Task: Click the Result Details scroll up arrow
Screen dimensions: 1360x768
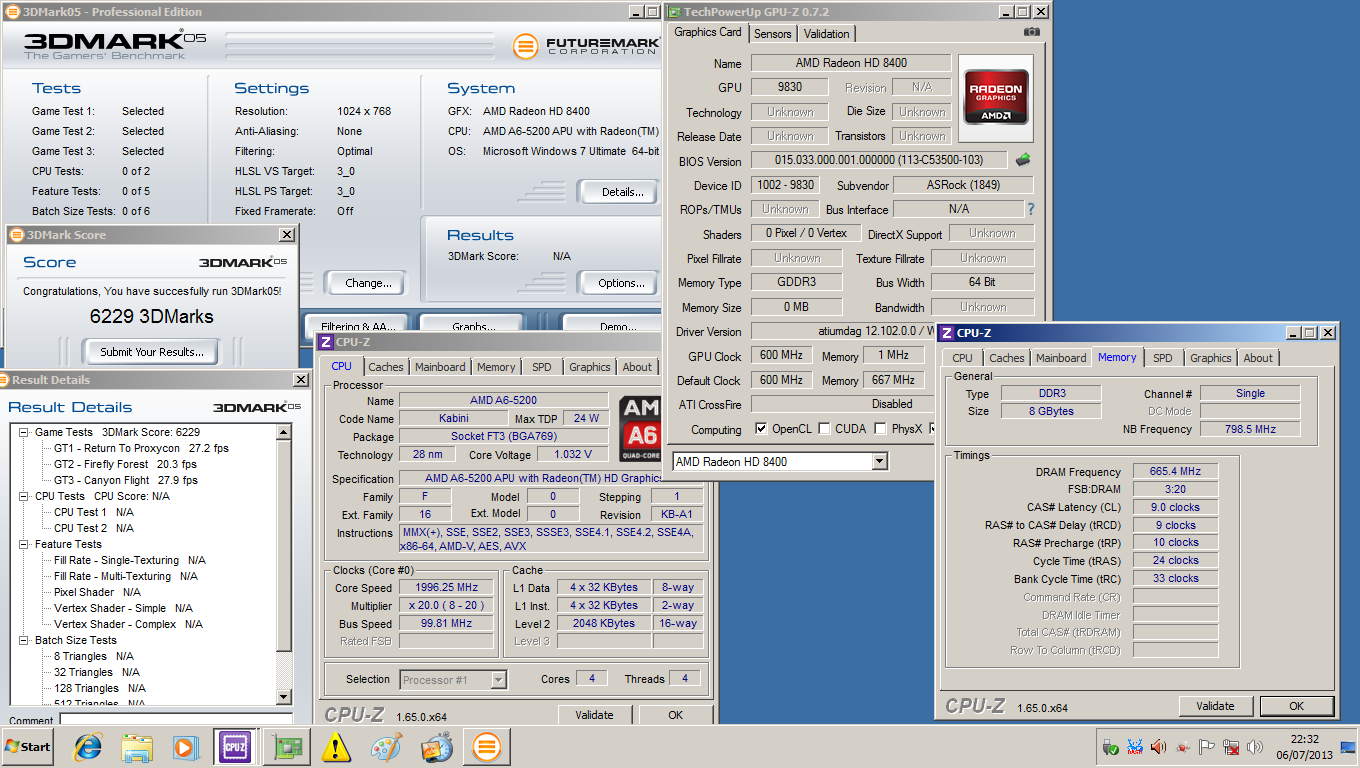Action: pyautogui.click(x=283, y=432)
